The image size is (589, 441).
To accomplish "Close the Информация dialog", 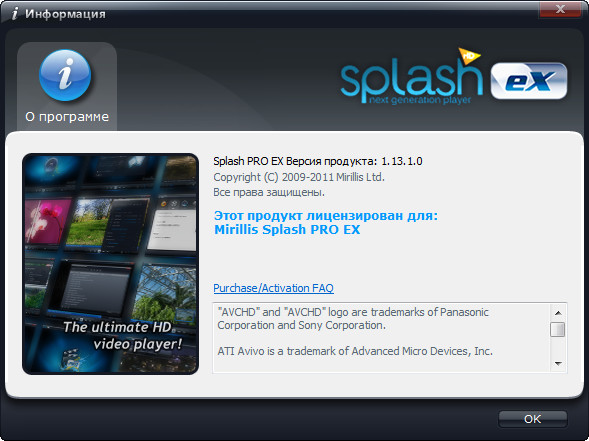I will pos(560,9).
